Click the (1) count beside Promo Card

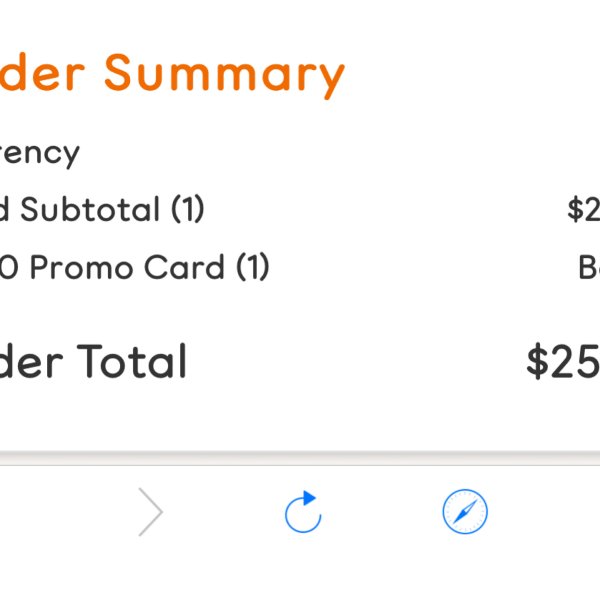coord(253,267)
